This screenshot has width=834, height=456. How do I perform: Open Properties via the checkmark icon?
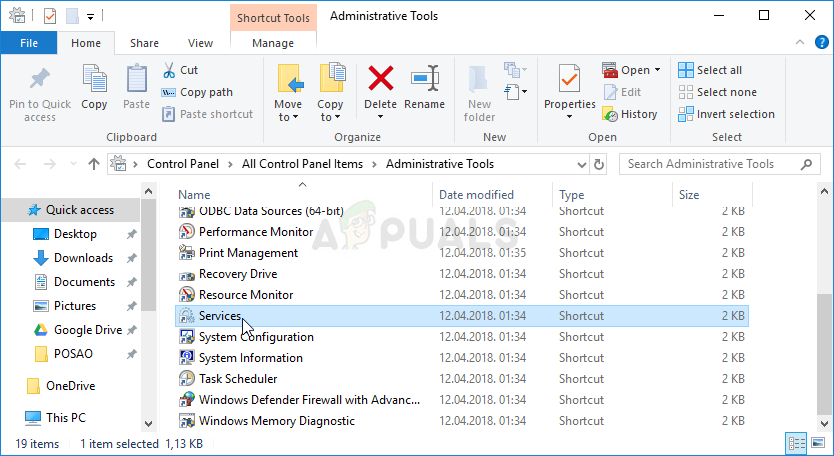click(569, 82)
